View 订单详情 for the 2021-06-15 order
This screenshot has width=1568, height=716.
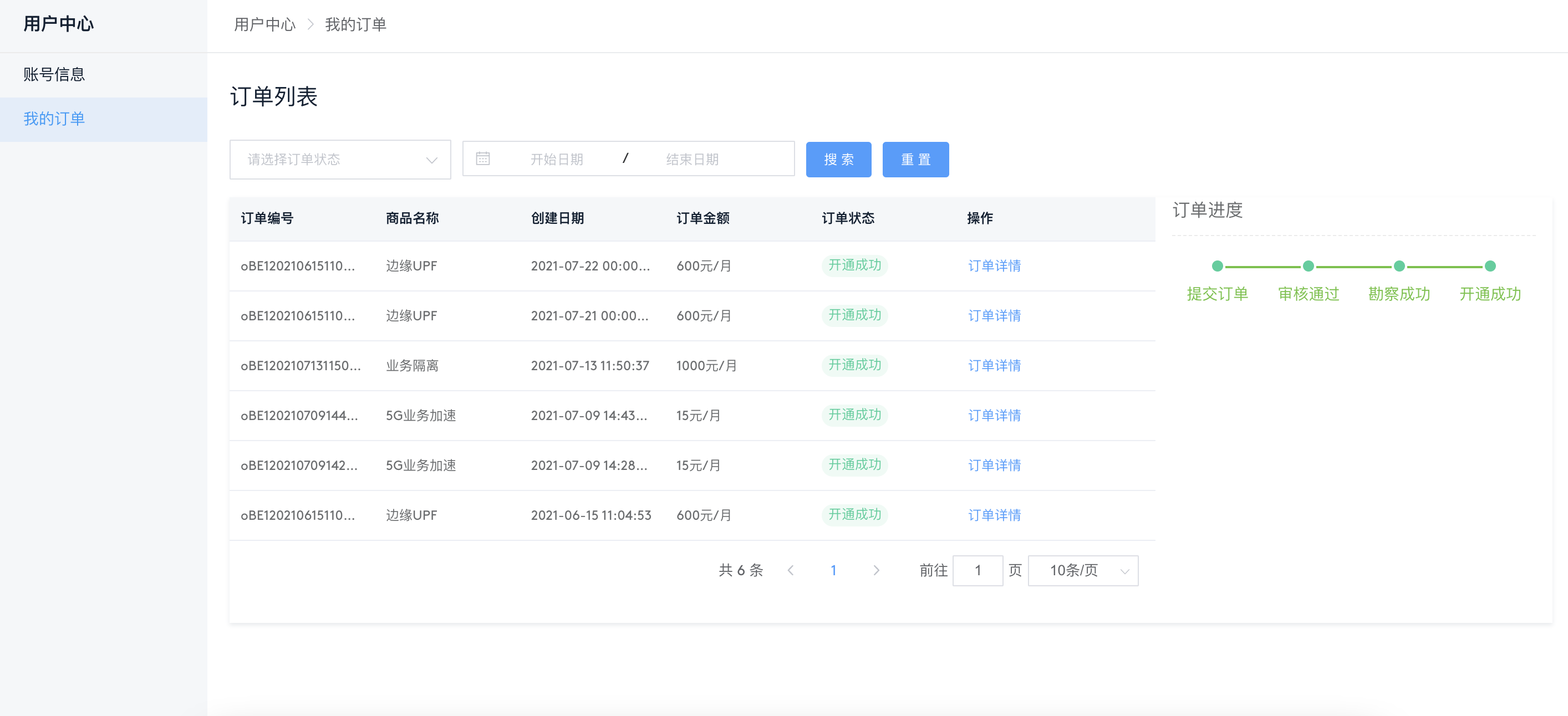(994, 515)
